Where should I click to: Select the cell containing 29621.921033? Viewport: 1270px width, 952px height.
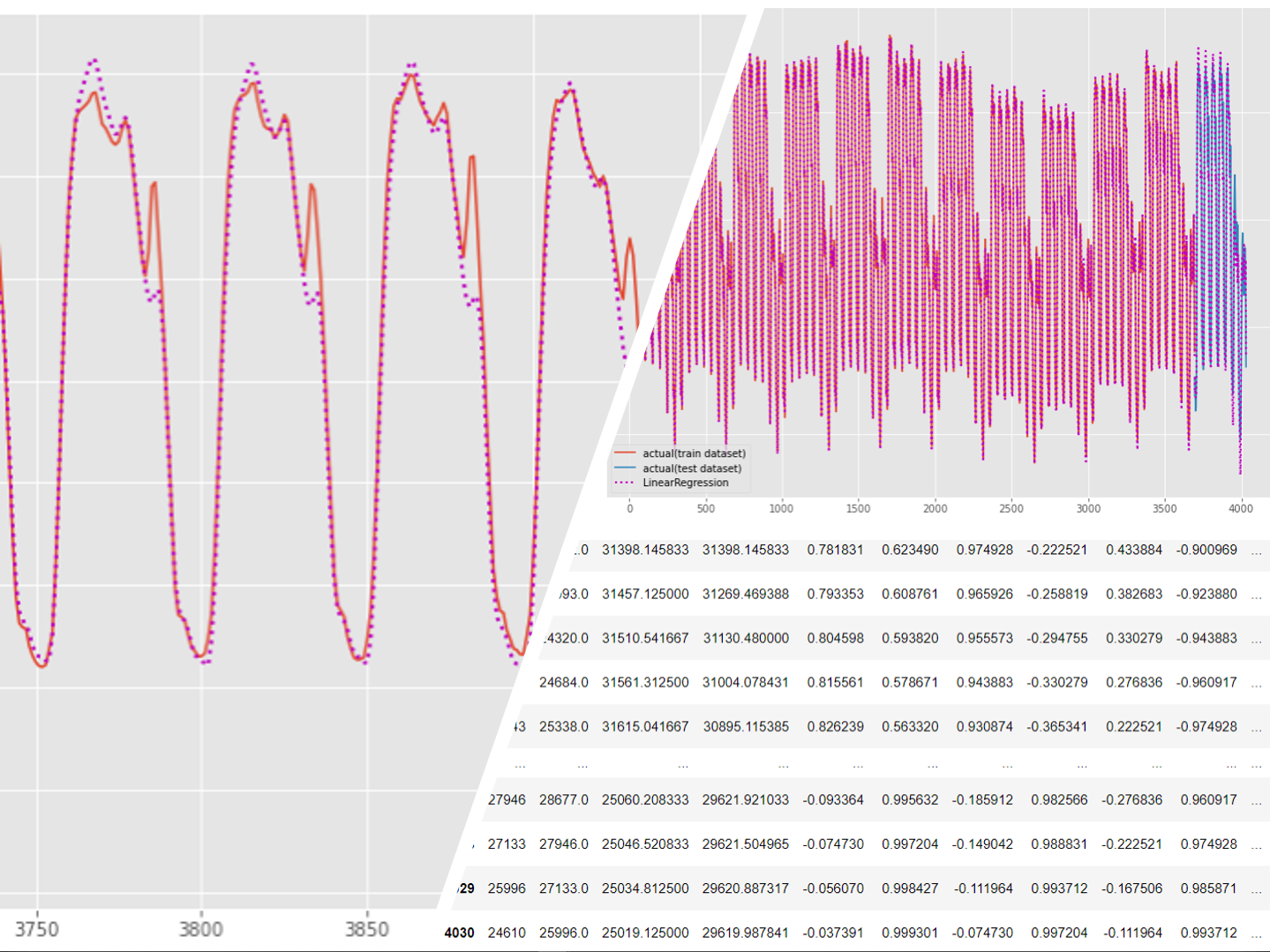[x=746, y=799]
